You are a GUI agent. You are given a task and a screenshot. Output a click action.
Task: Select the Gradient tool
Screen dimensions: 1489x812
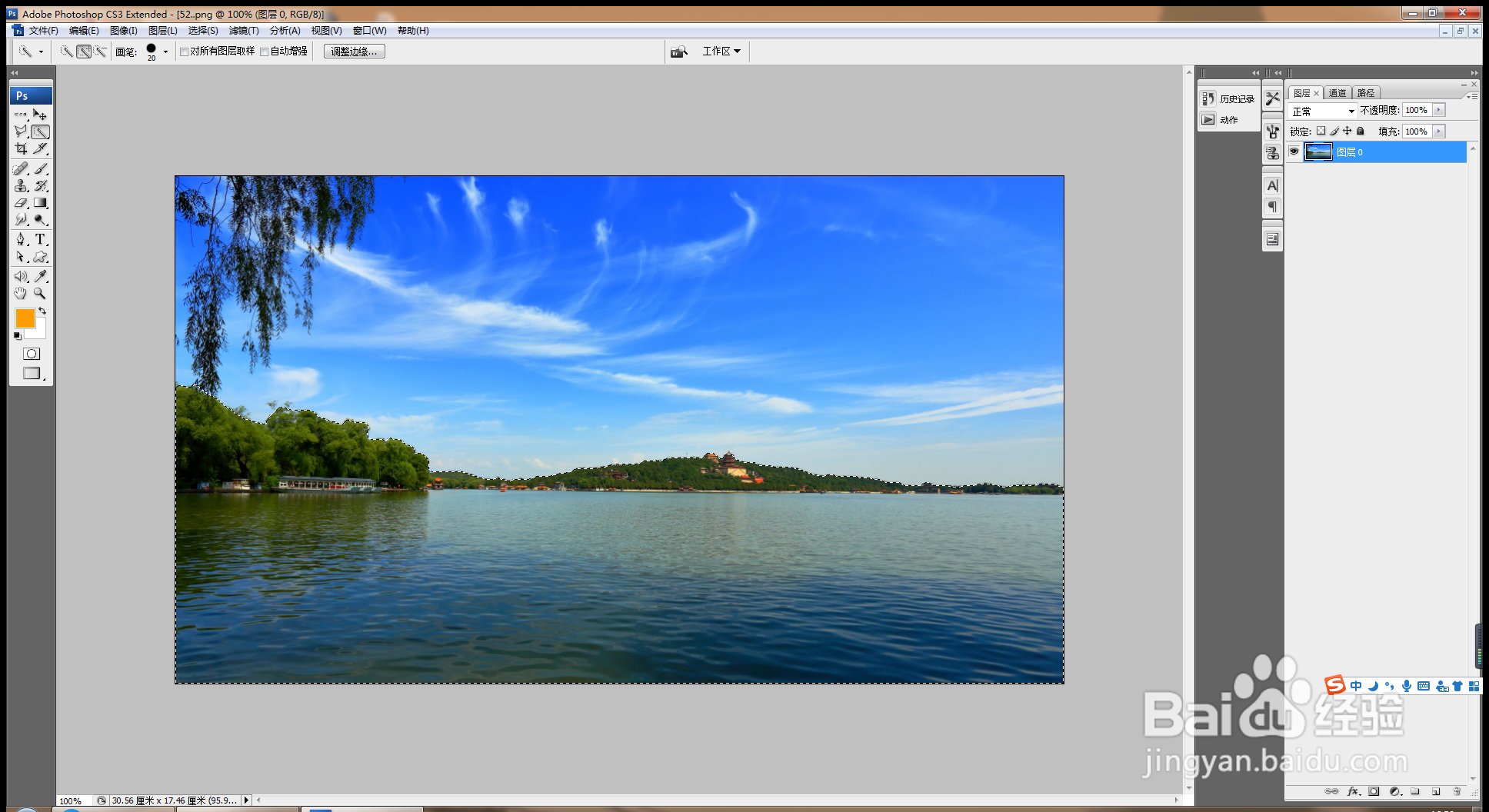point(40,203)
